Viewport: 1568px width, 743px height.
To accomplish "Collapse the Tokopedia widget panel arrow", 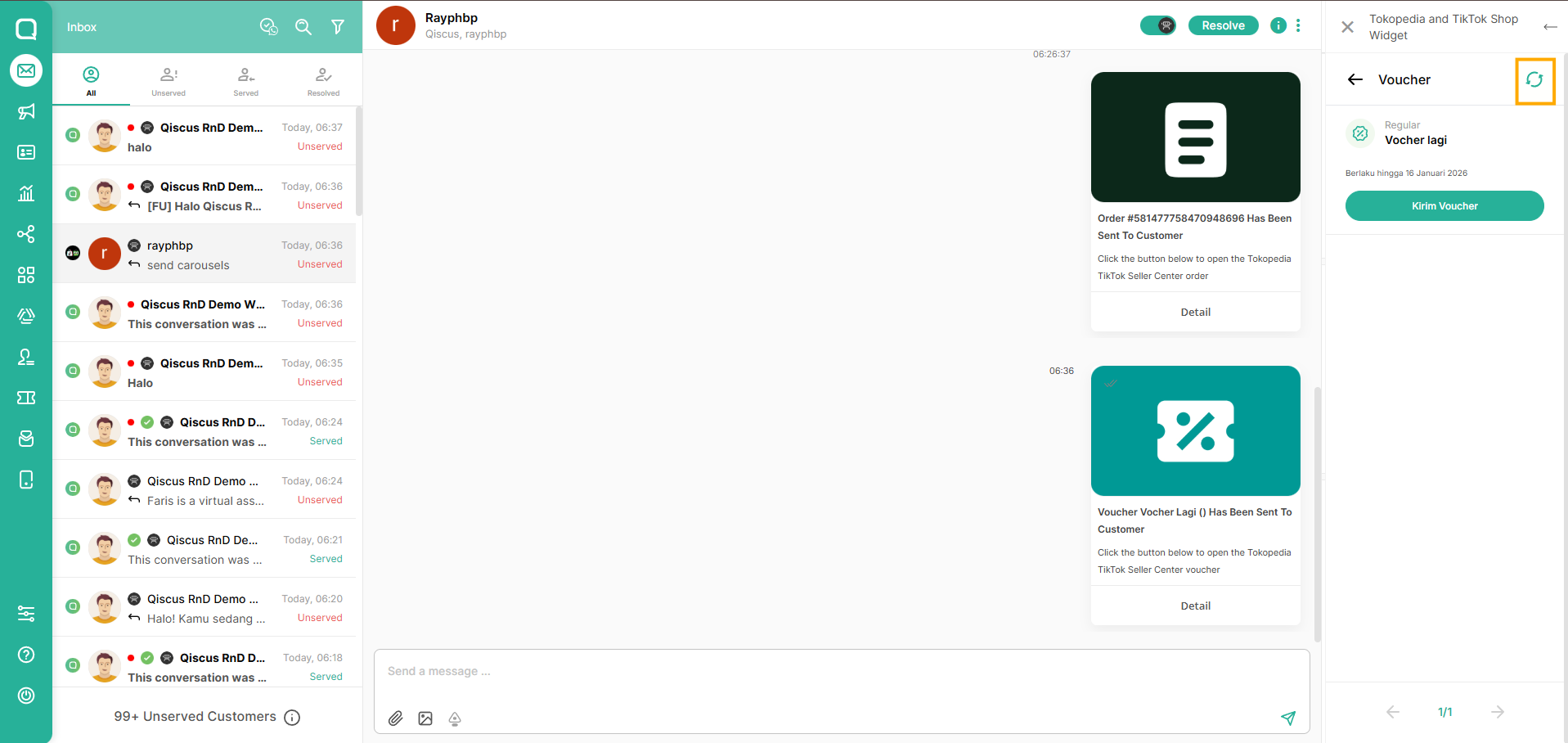I will [1549, 27].
